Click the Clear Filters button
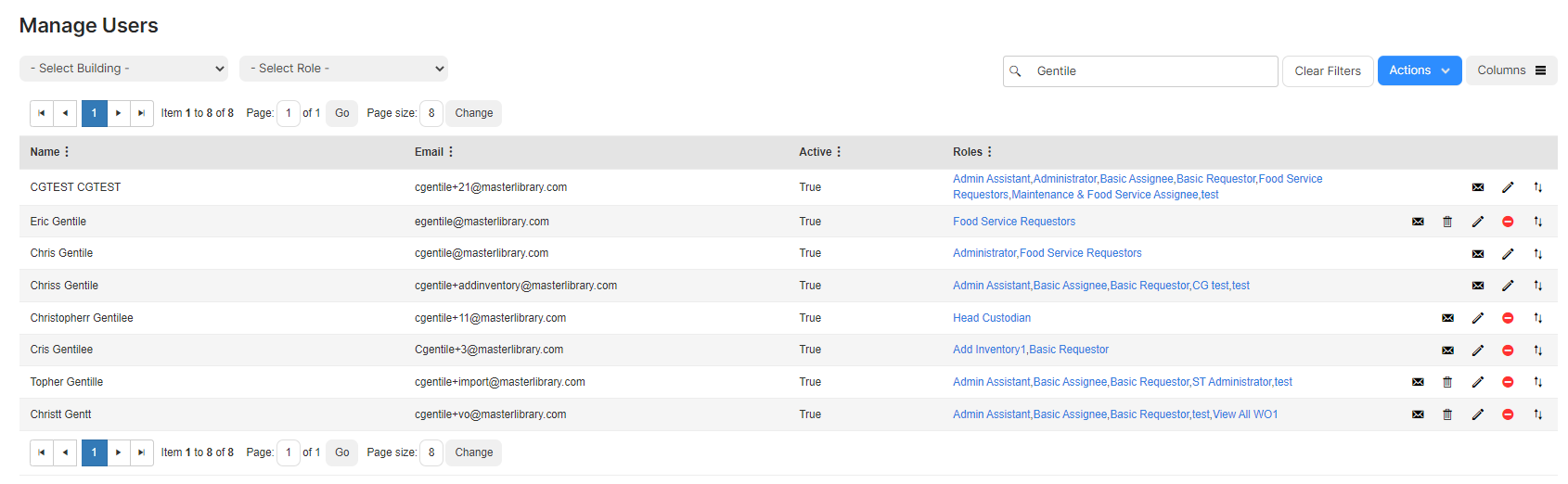 coord(1328,71)
